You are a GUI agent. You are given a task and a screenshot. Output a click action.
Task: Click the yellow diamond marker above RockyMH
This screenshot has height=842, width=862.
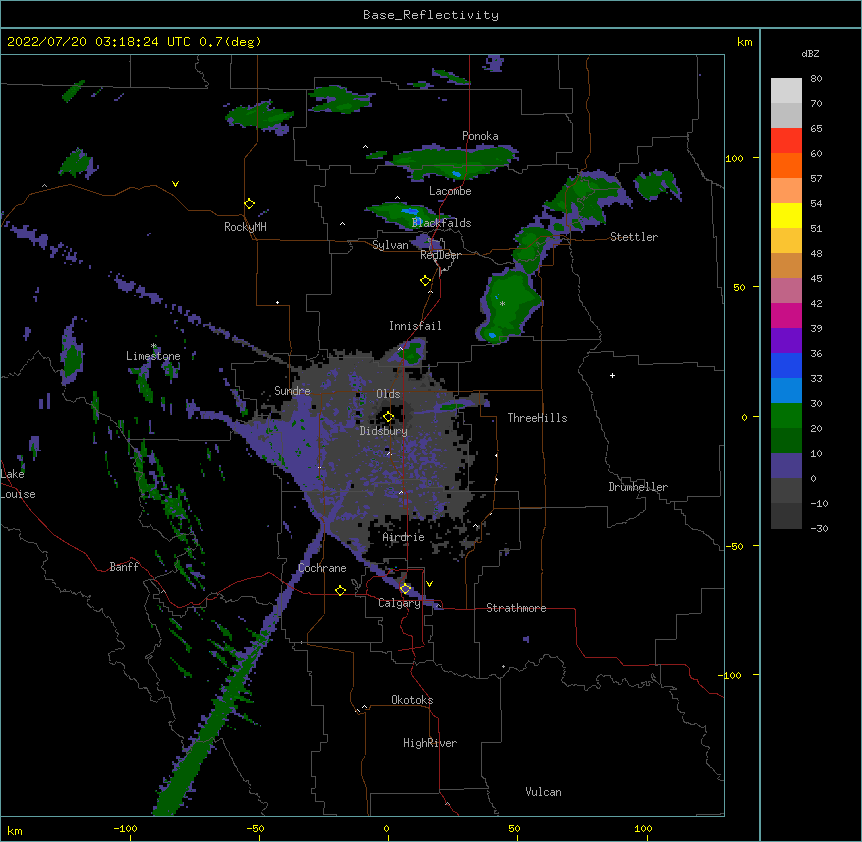click(249, 204)
